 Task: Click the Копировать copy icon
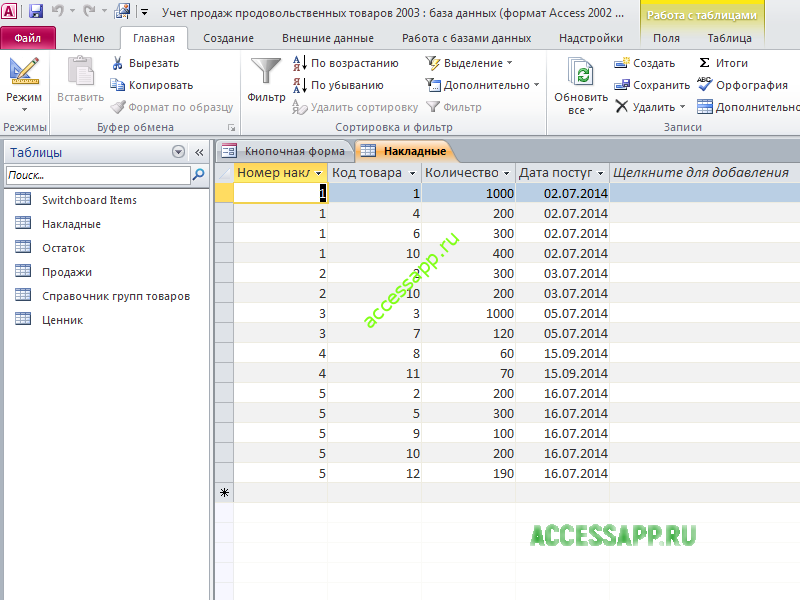(x=117, y=85)
